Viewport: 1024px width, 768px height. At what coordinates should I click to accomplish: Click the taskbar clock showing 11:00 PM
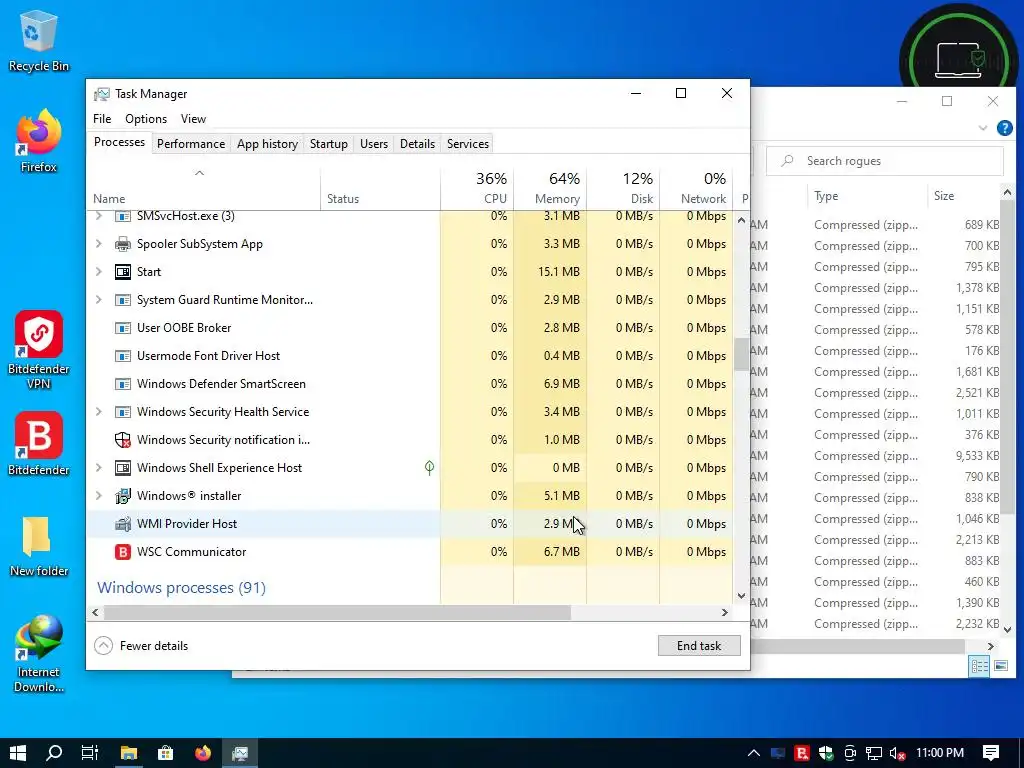click(x=940, y=753)
